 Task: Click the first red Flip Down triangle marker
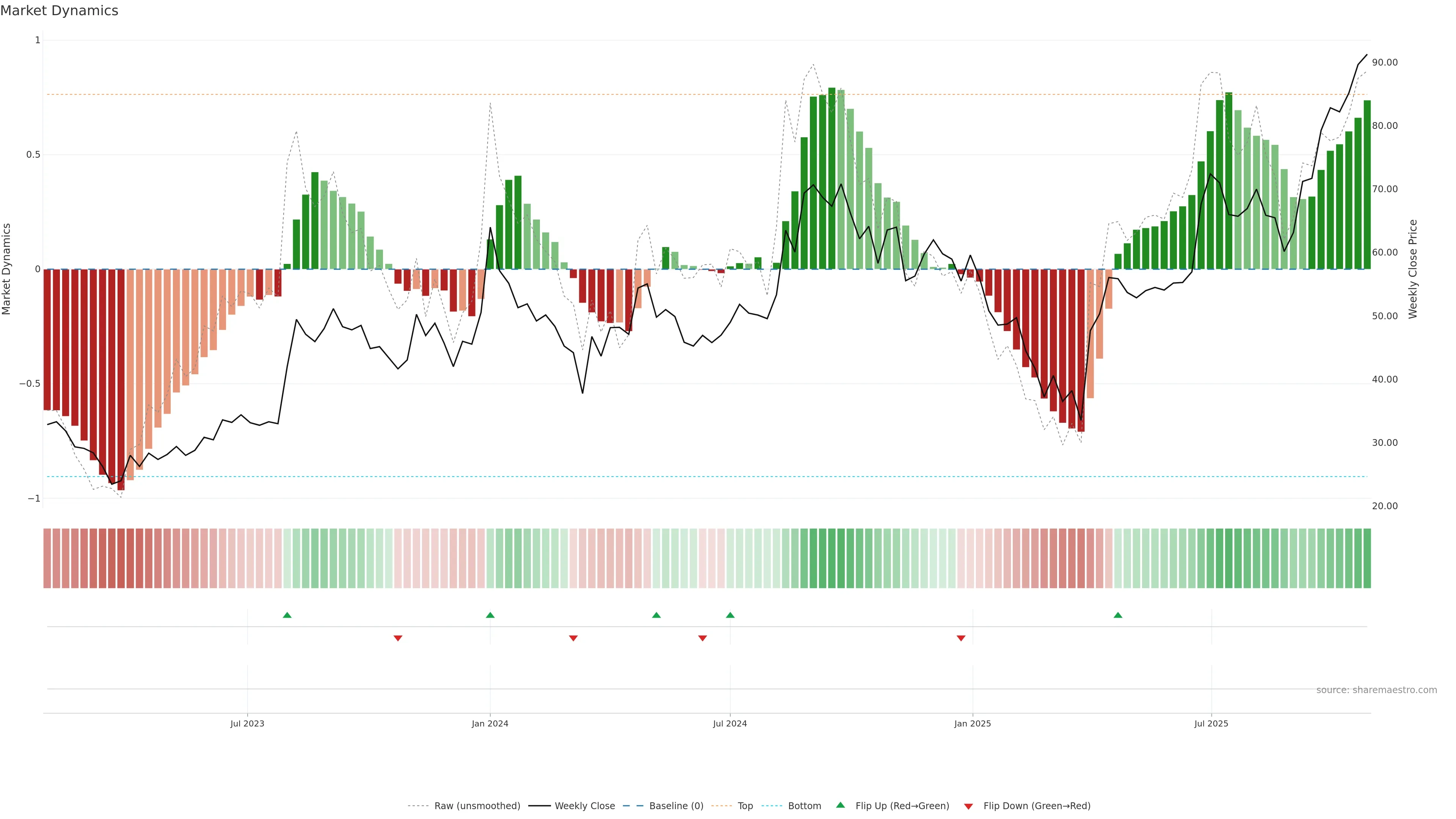point(398,638)
